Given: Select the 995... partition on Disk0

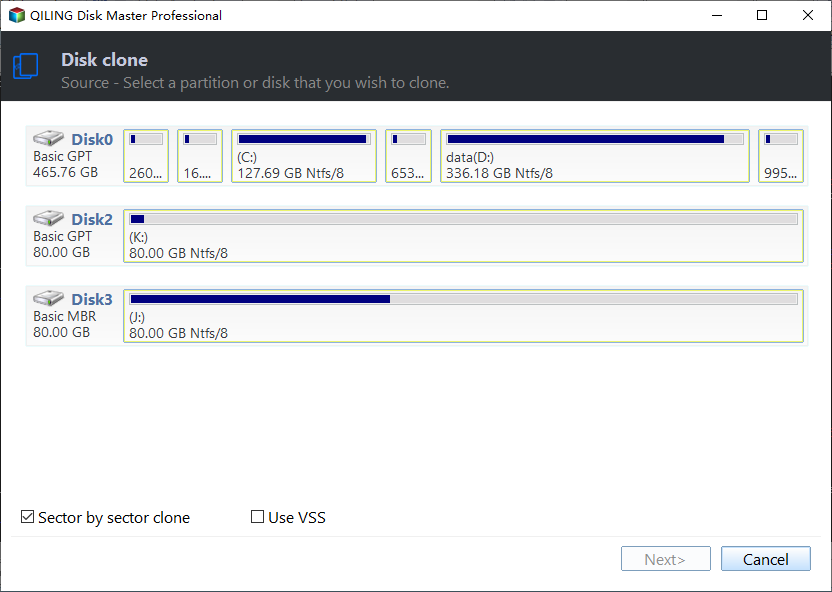Looking at the screenshot, I should coord(781,156).
